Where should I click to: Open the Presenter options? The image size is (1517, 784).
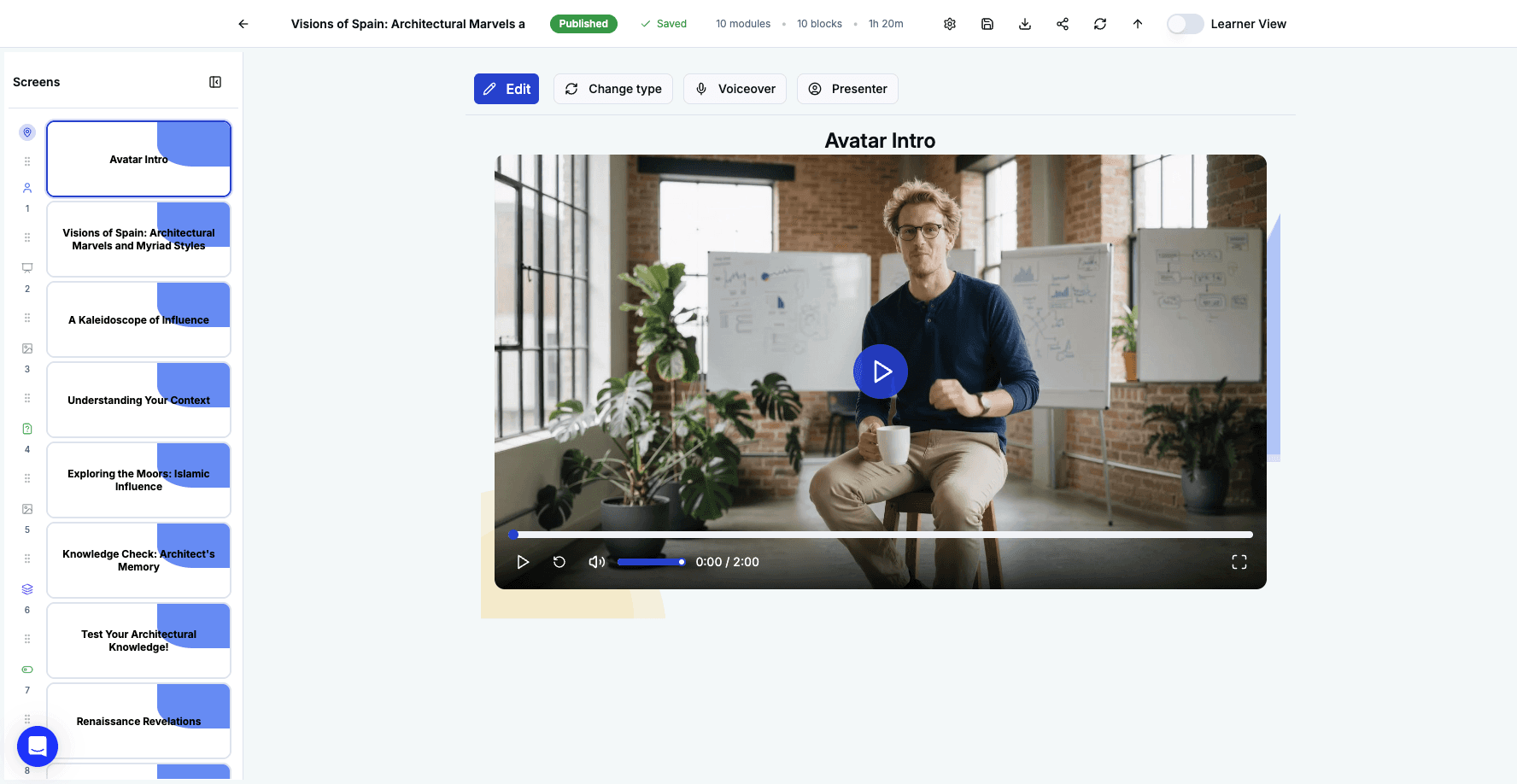coord(847,89)
